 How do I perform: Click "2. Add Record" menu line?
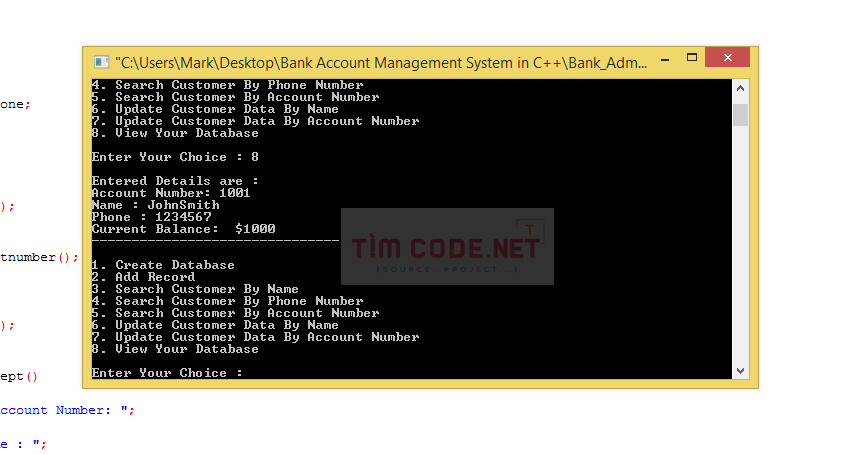point(143,277)
